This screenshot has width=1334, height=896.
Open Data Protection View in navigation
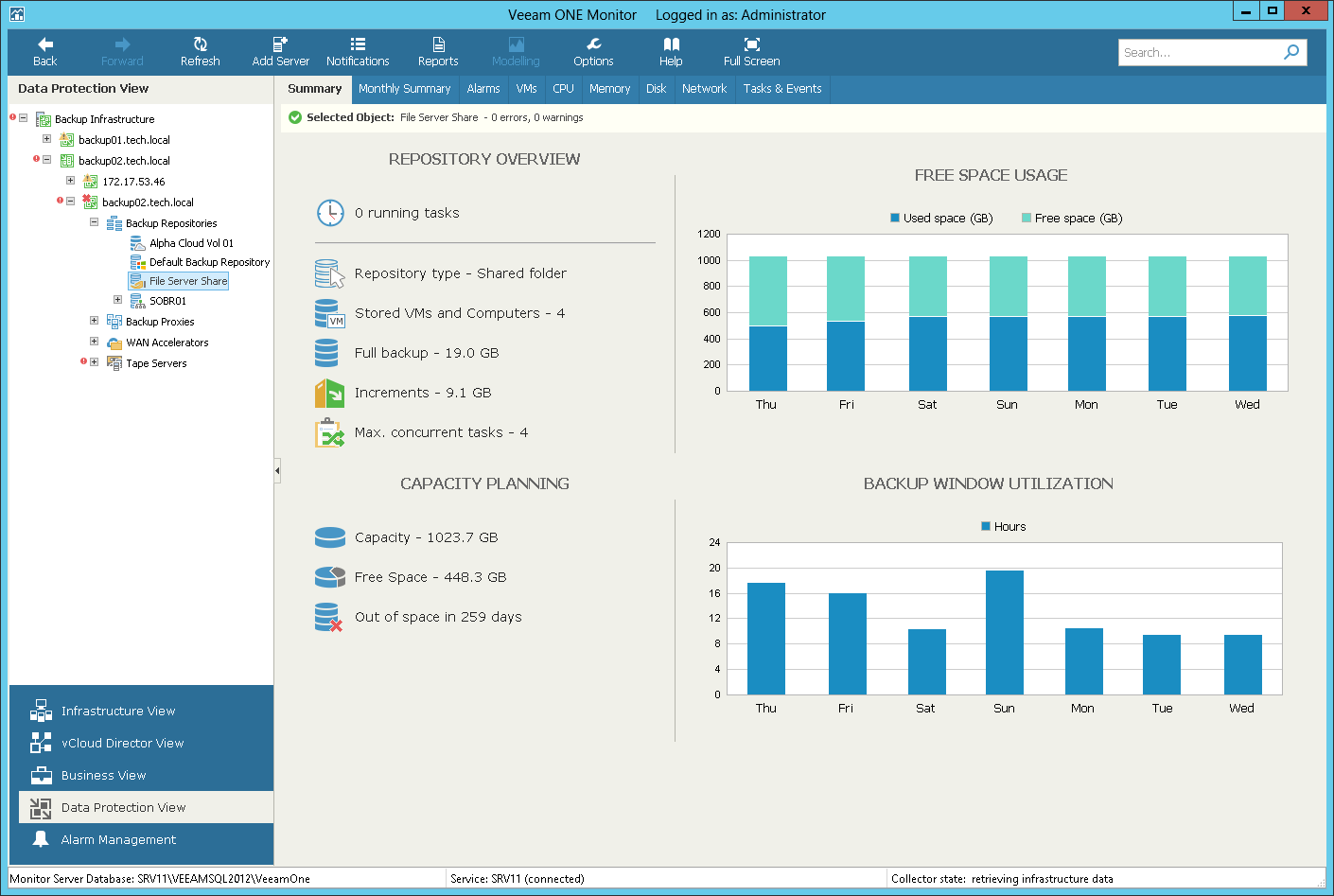point(147,807)
